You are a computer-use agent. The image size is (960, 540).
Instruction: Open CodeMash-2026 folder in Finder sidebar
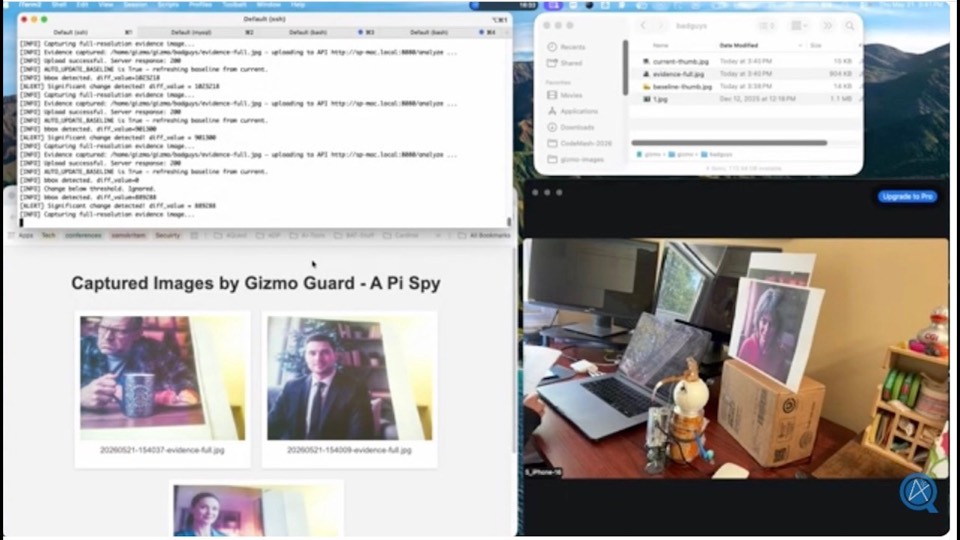coord(580,143)
